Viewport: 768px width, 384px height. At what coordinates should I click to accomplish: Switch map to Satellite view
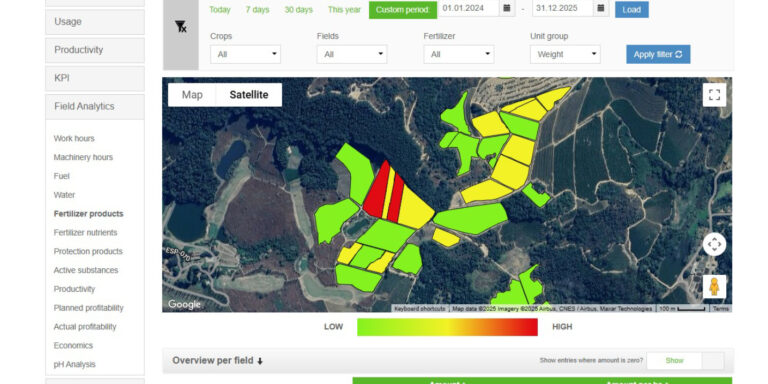249,95
